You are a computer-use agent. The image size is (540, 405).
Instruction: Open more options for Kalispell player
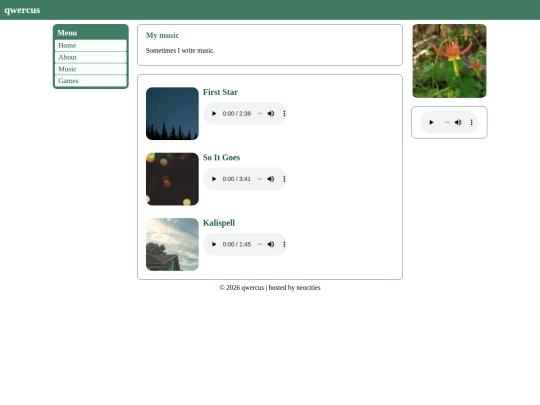(284, 244)
